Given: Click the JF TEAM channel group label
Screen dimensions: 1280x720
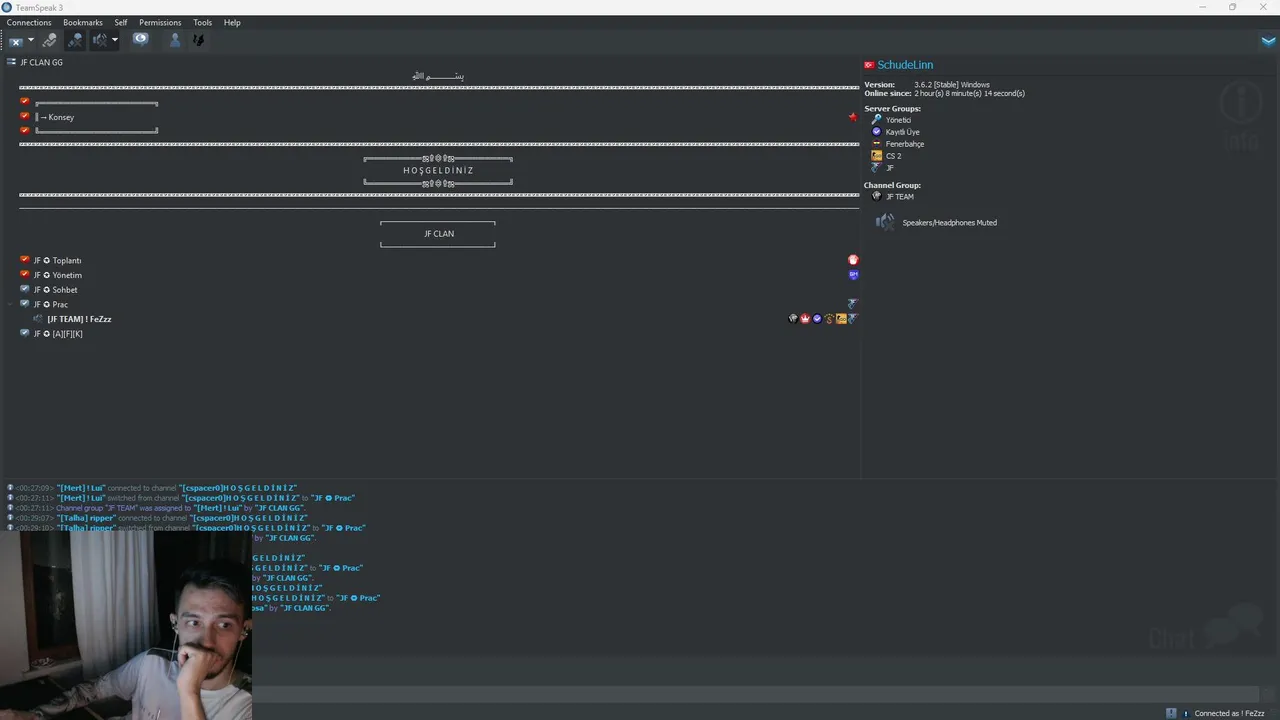Looking at the screenshot, I should [900, 197].
